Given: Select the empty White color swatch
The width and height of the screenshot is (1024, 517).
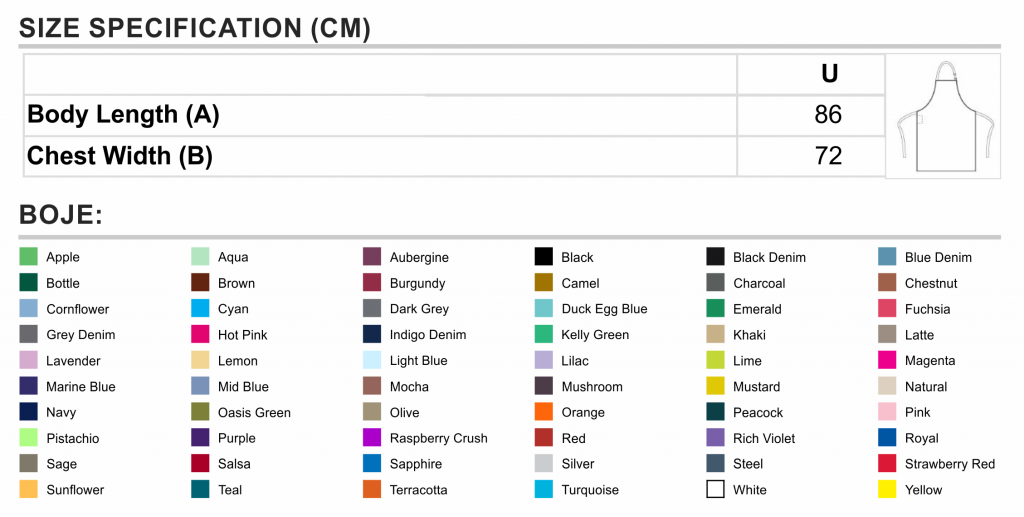Looking at the screenshot, I should pyautogui.click(x=716, y=489).
